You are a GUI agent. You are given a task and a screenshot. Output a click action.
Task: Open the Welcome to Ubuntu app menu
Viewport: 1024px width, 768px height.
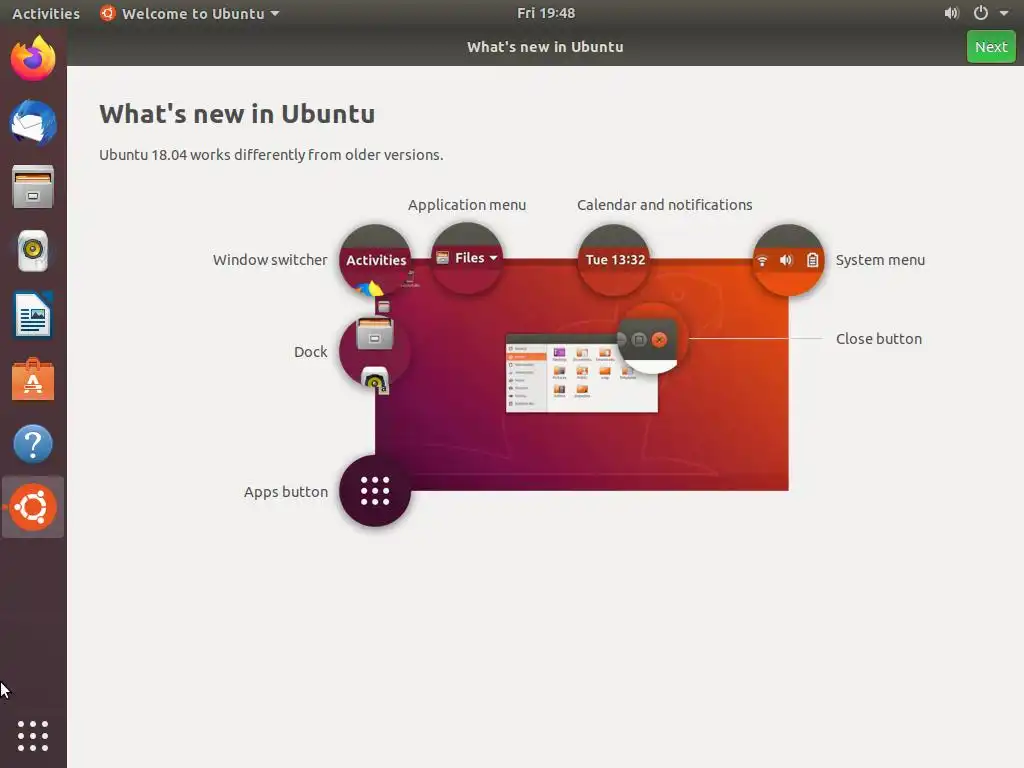coord(189,13)
